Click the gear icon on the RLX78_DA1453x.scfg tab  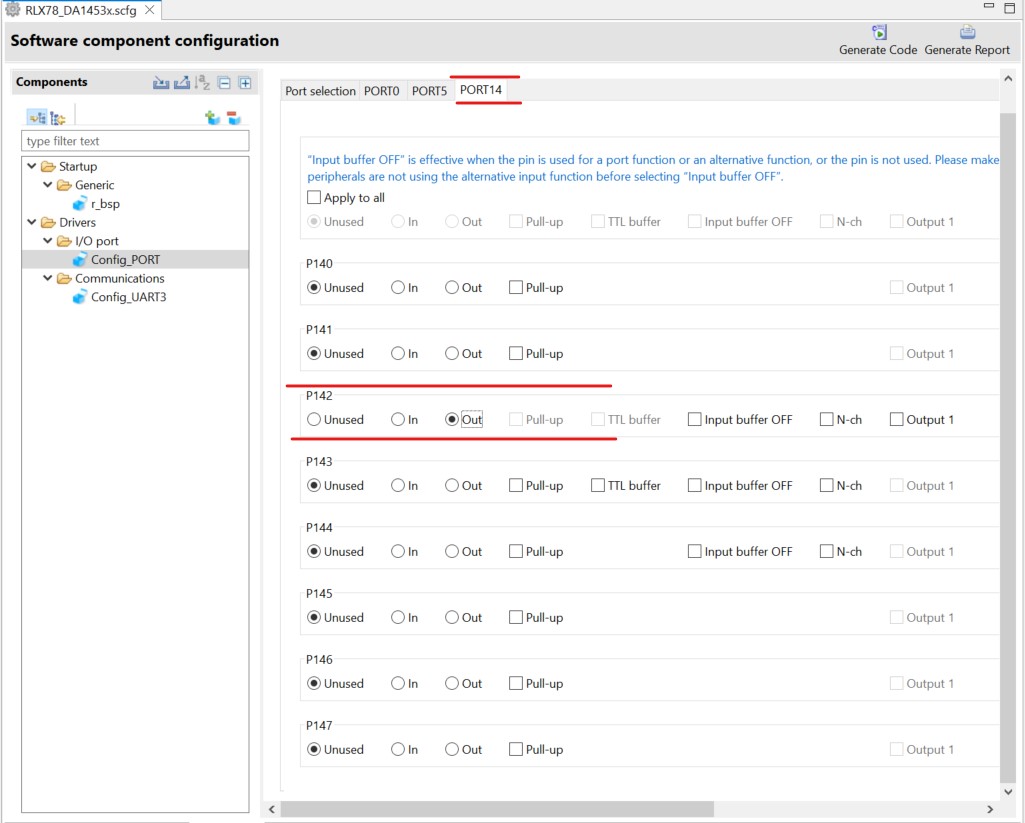[x=12, y=10]
